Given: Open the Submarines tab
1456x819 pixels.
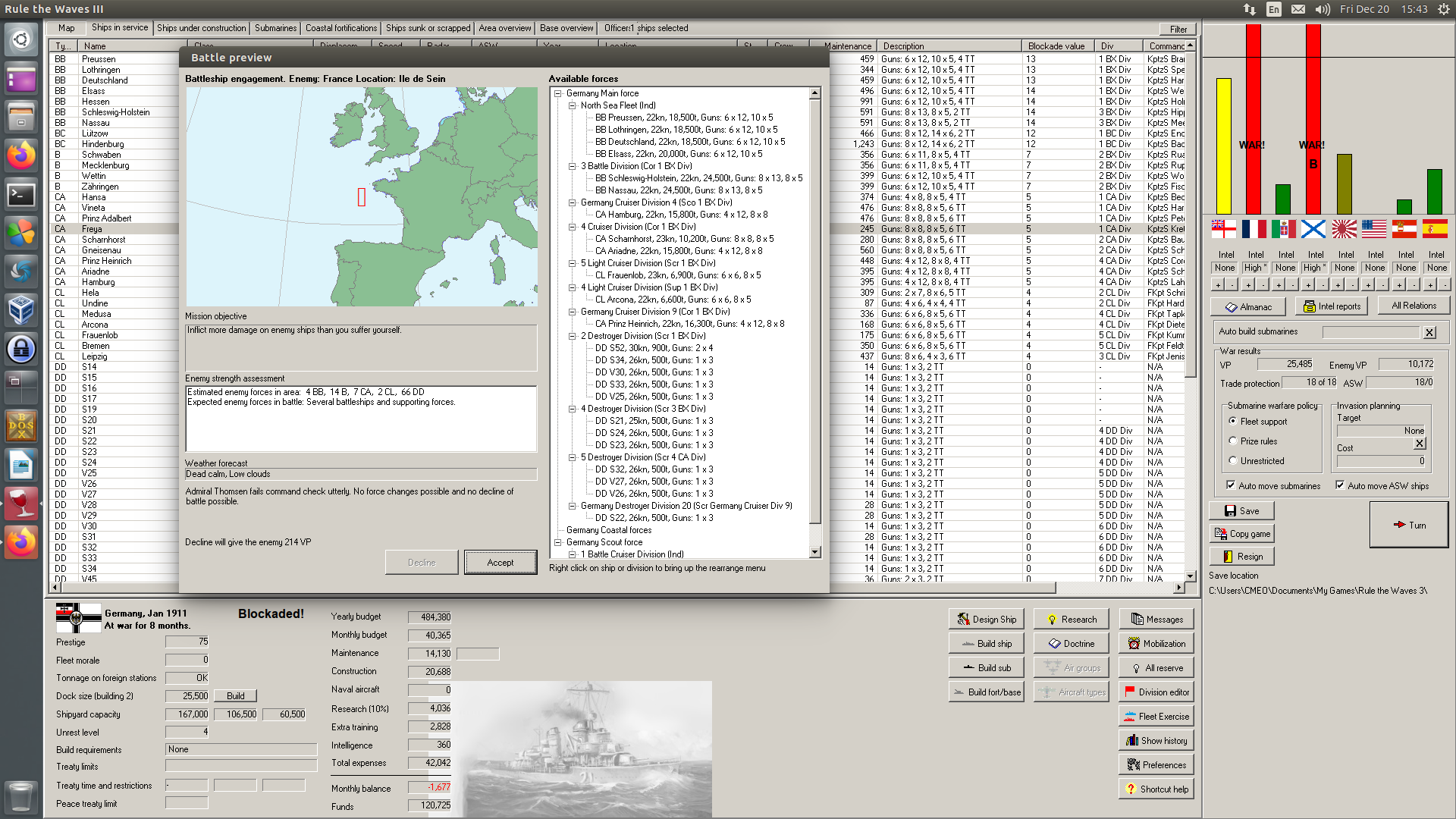Looking at the screenshot, I should pos(275,28).
